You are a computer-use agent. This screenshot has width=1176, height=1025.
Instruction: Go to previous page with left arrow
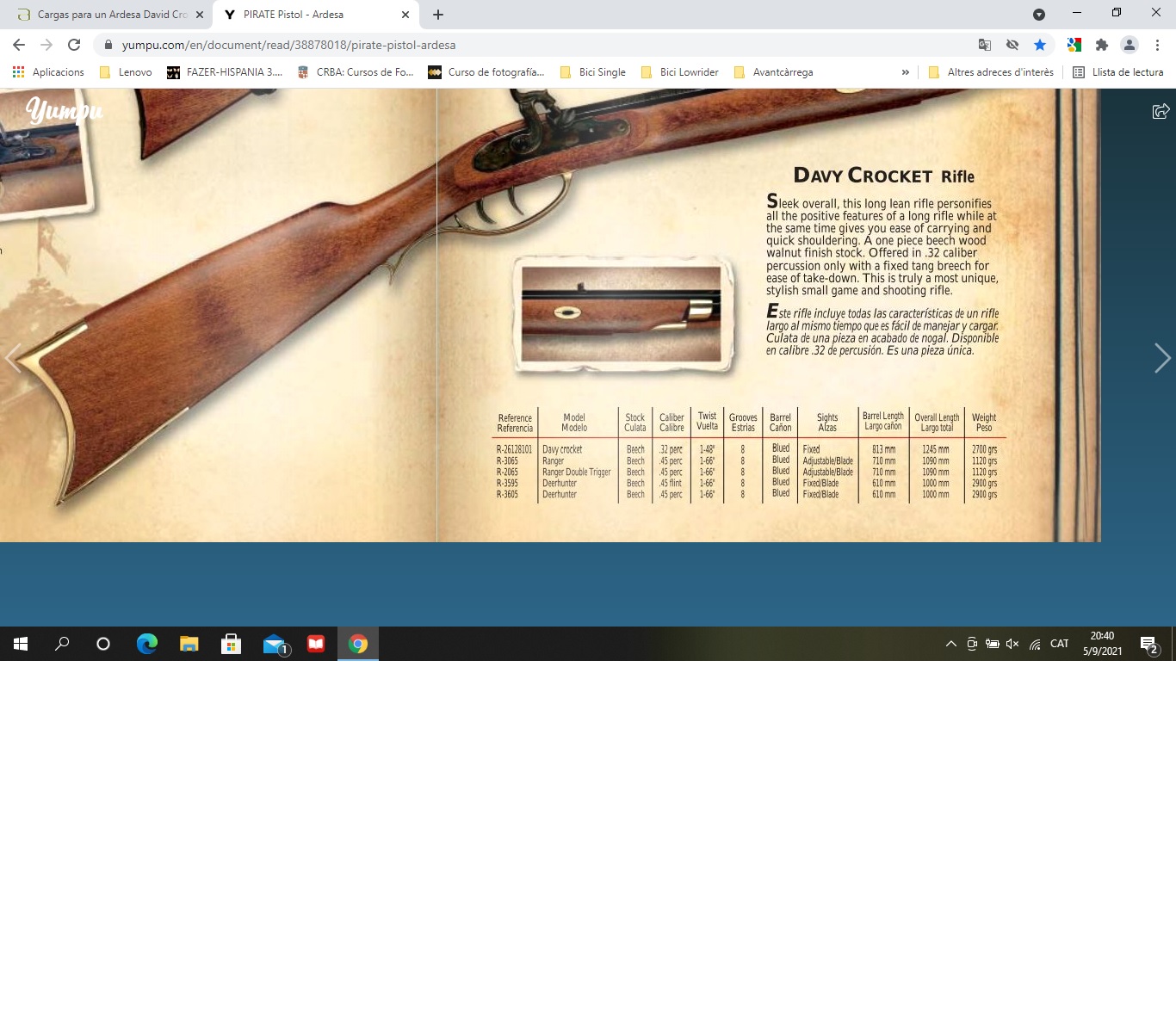(x=13, y=358)
